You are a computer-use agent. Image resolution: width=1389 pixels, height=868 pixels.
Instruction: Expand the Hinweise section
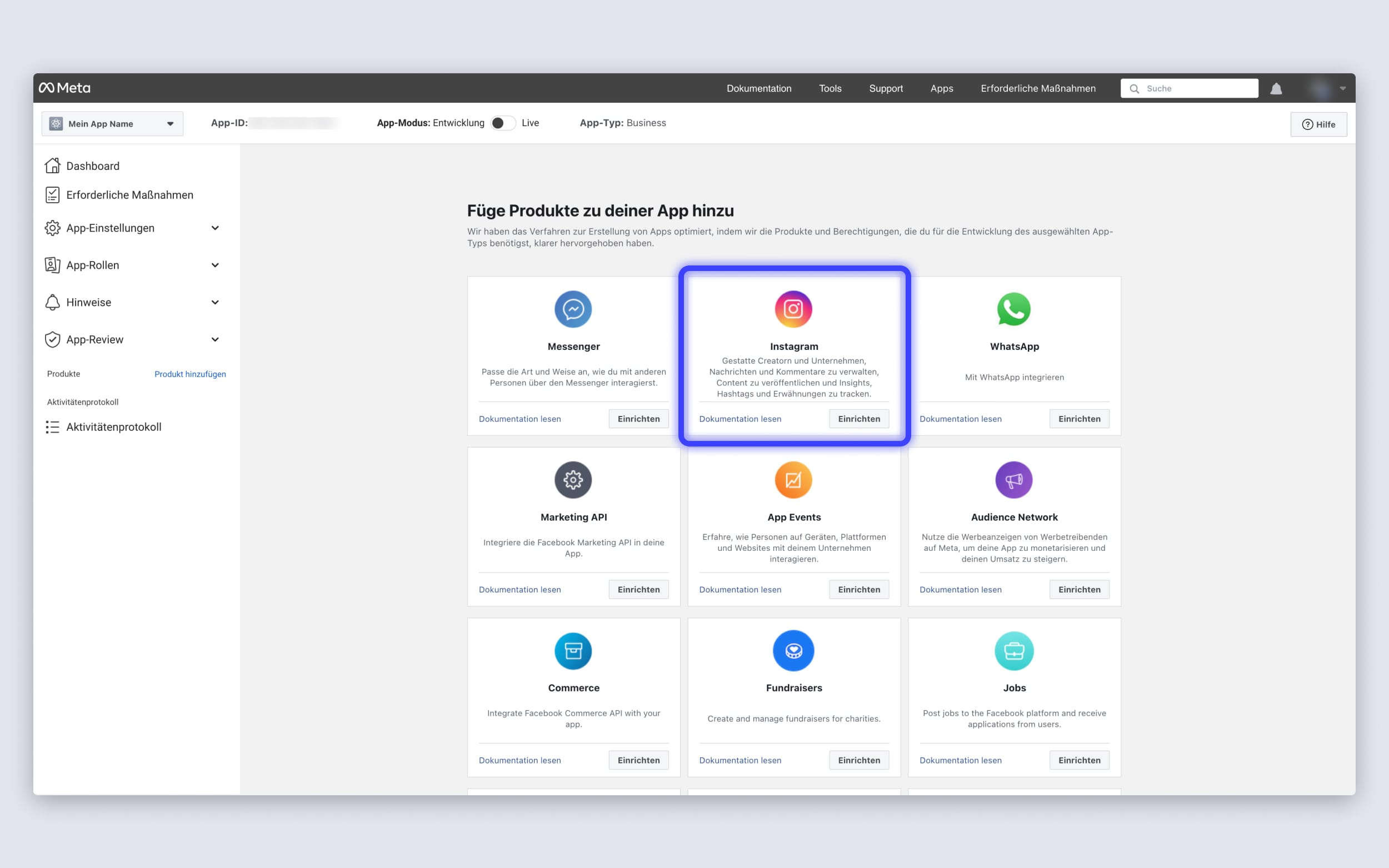(x=215, y=302)
